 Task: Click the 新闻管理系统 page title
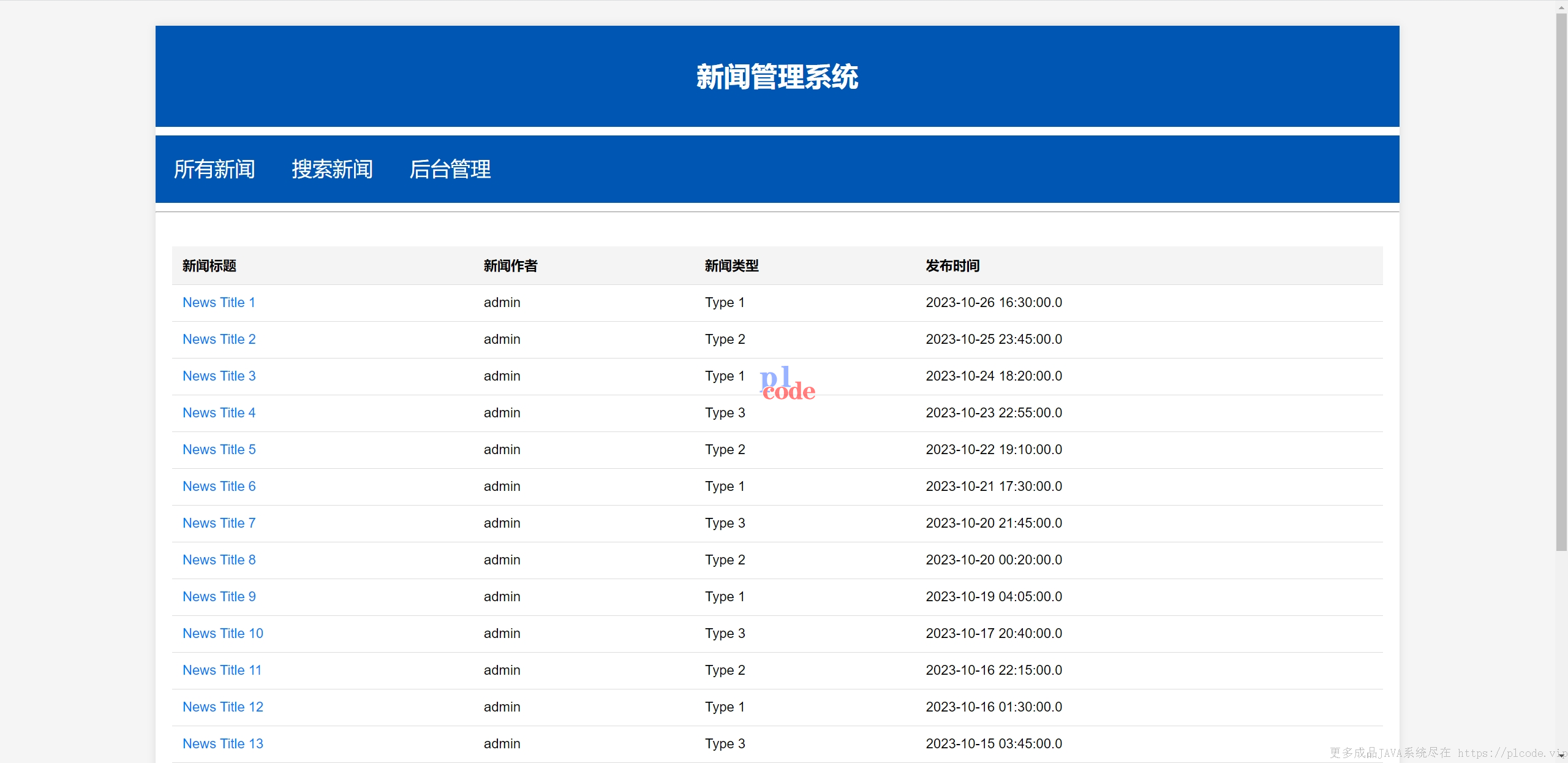coord(777,77)
